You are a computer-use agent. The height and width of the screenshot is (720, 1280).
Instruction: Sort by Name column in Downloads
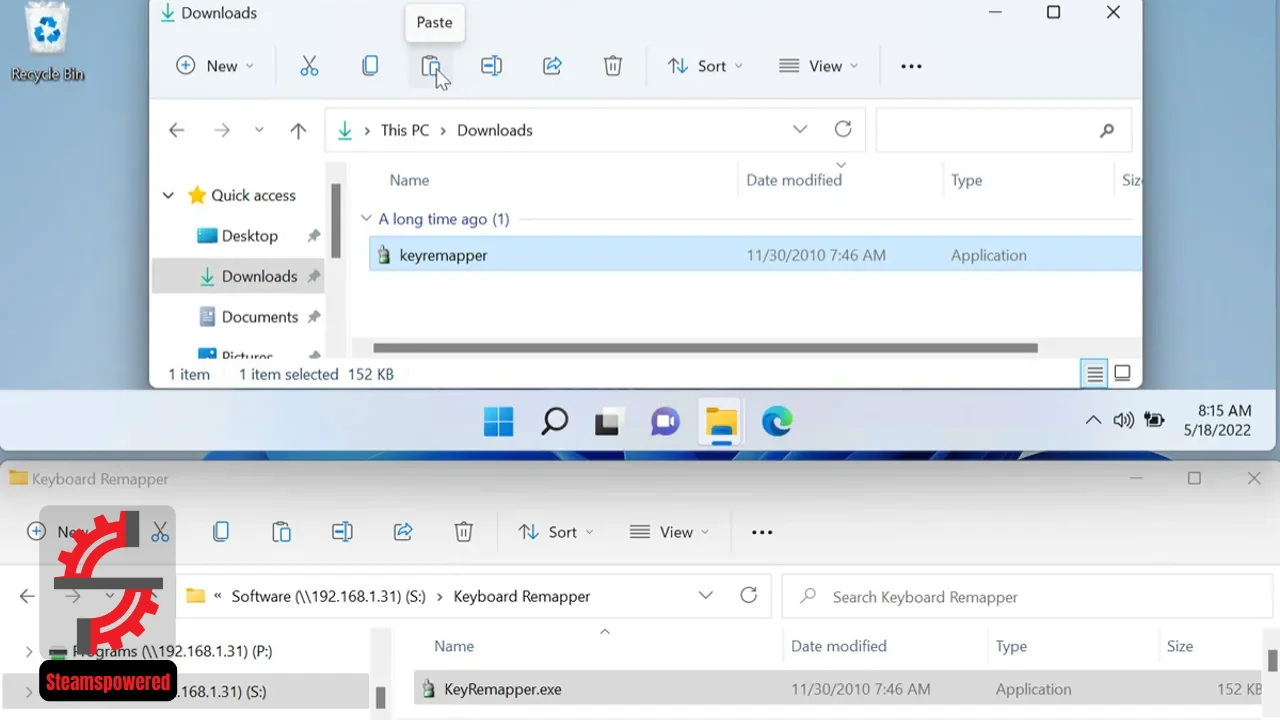(409, 180)
